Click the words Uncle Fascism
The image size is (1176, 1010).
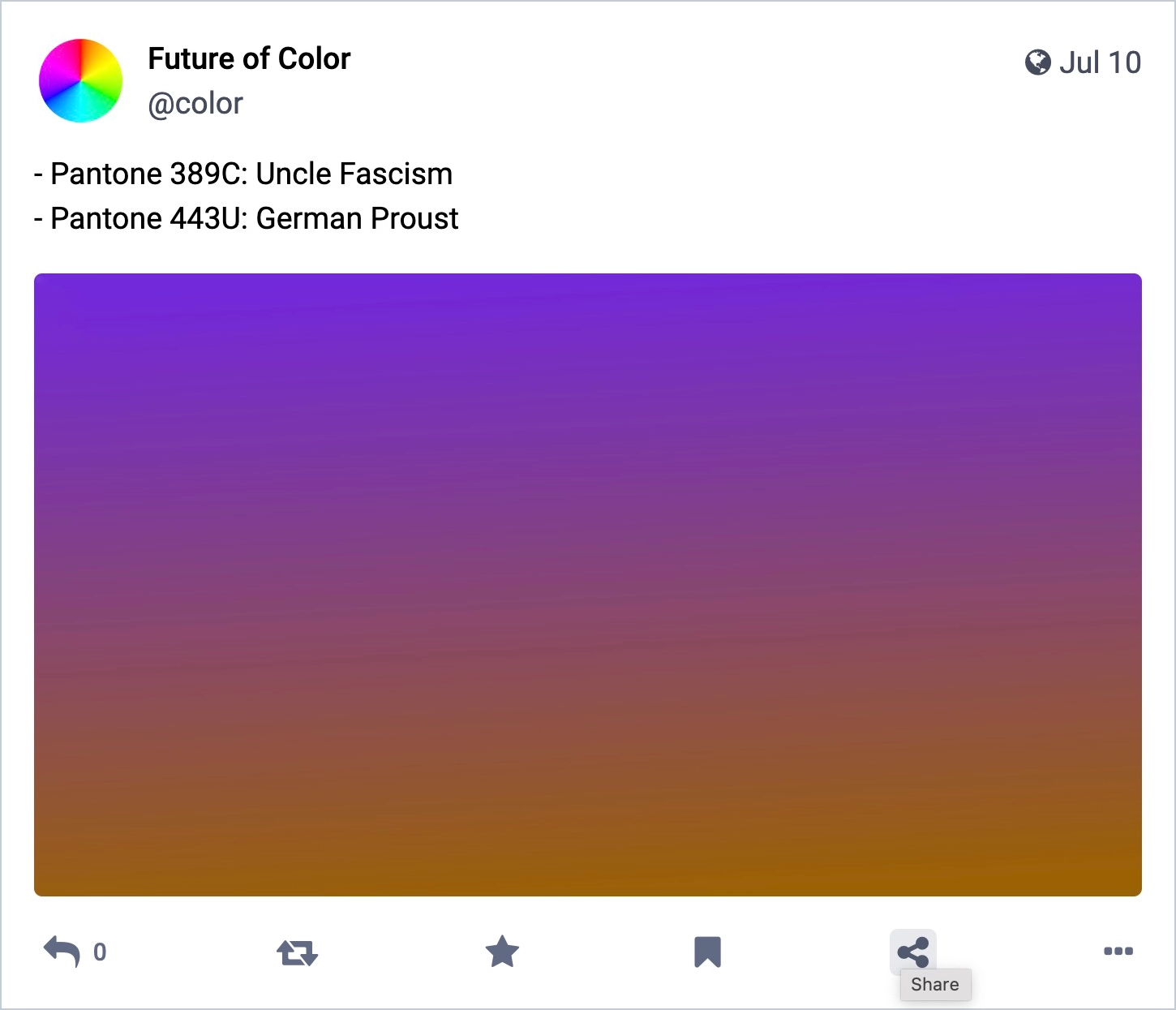[354, 174]
